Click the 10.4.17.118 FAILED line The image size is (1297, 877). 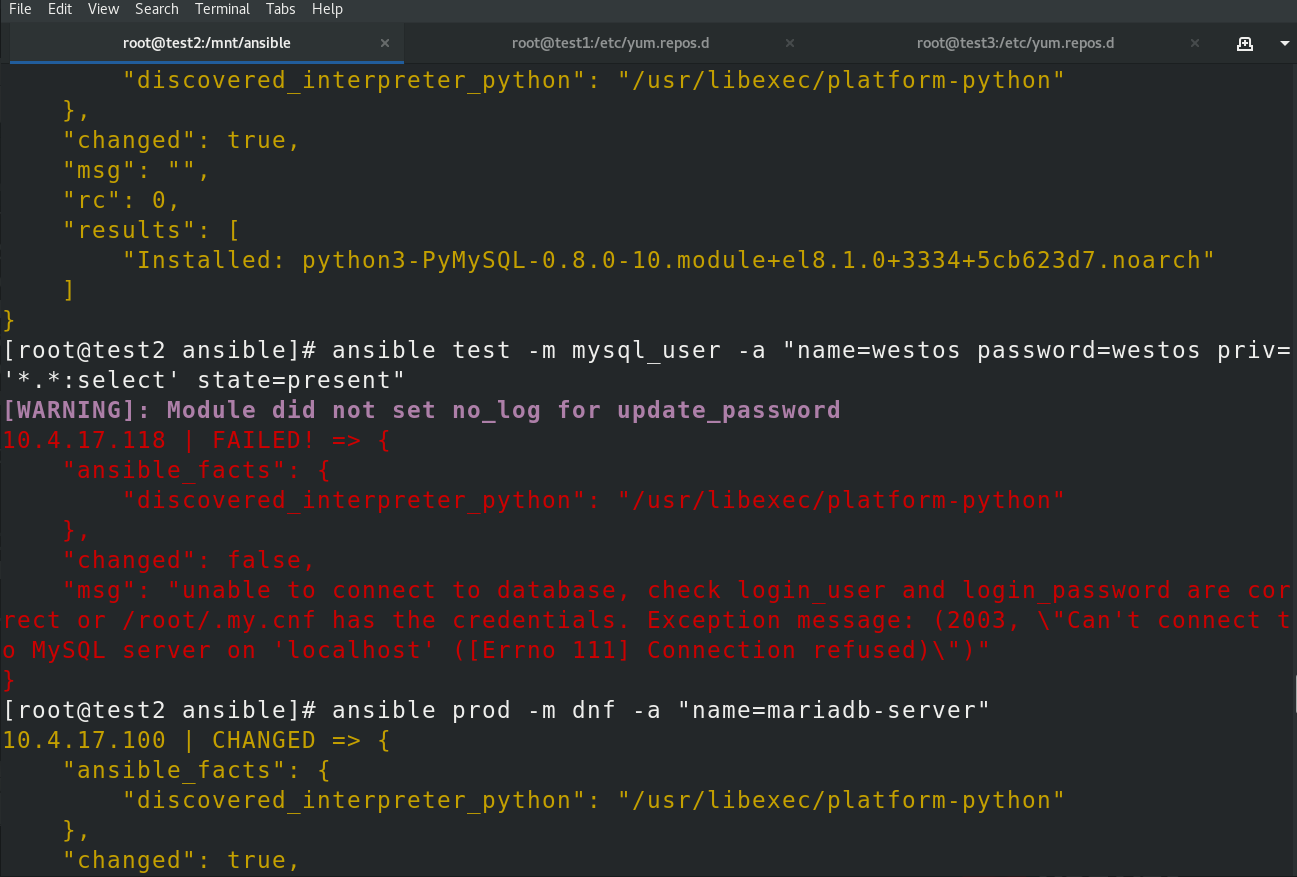(196, 440)
